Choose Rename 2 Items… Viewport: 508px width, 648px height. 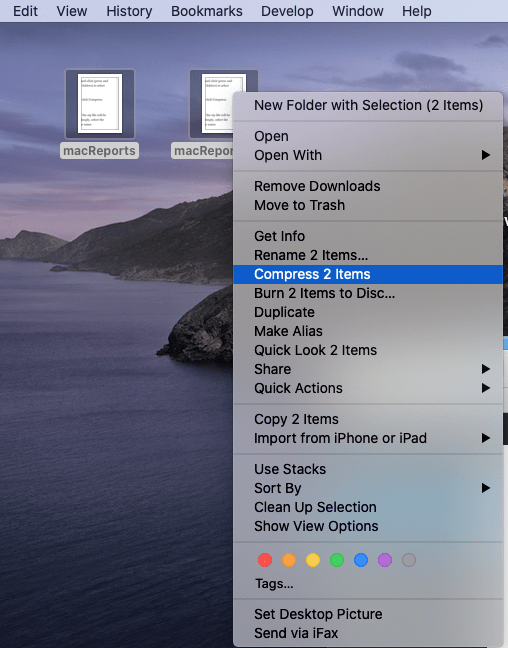tap(368, 255)
